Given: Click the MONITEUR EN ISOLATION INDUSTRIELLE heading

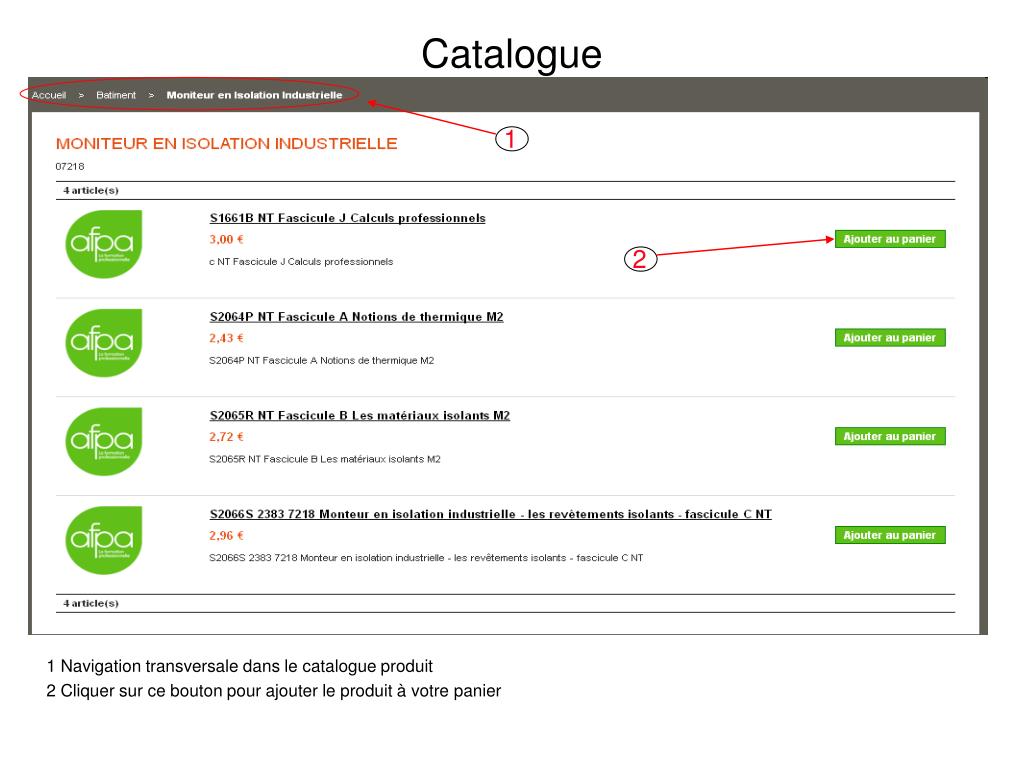Looking at the screenshot, I should pyautogui.click(x=227, y=144).
